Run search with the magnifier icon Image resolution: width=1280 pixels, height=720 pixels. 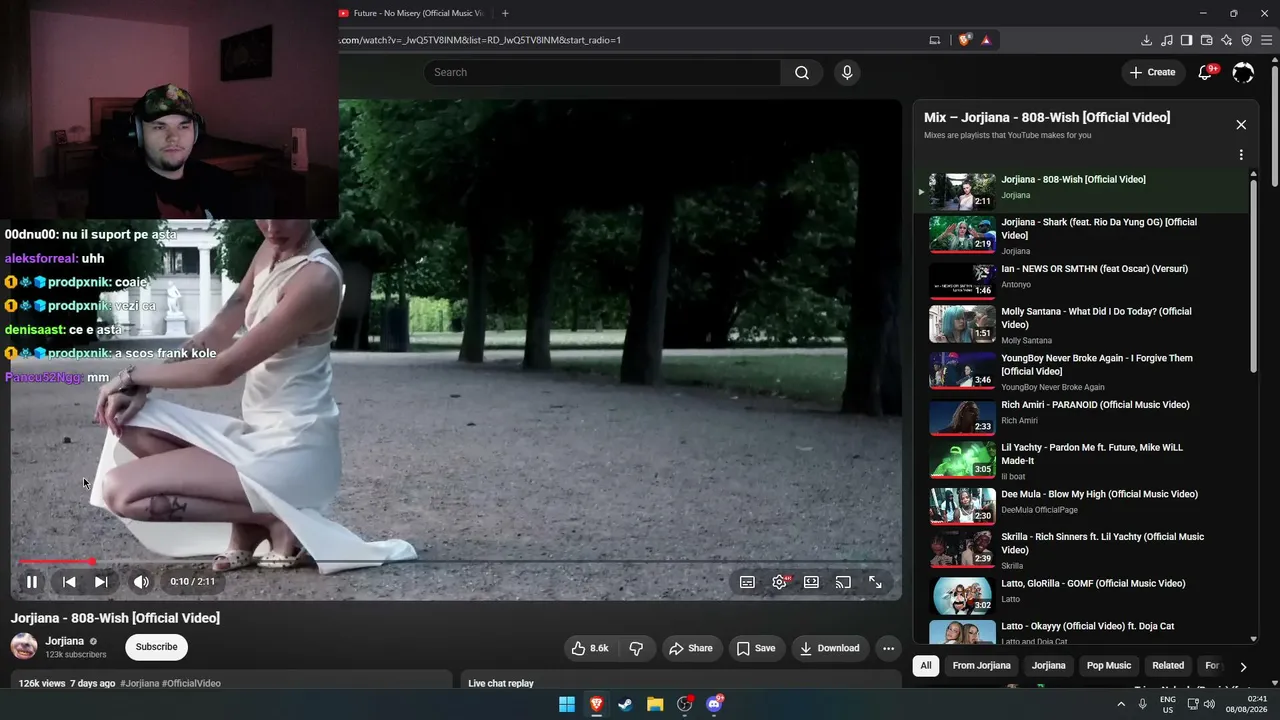(802, 72)
